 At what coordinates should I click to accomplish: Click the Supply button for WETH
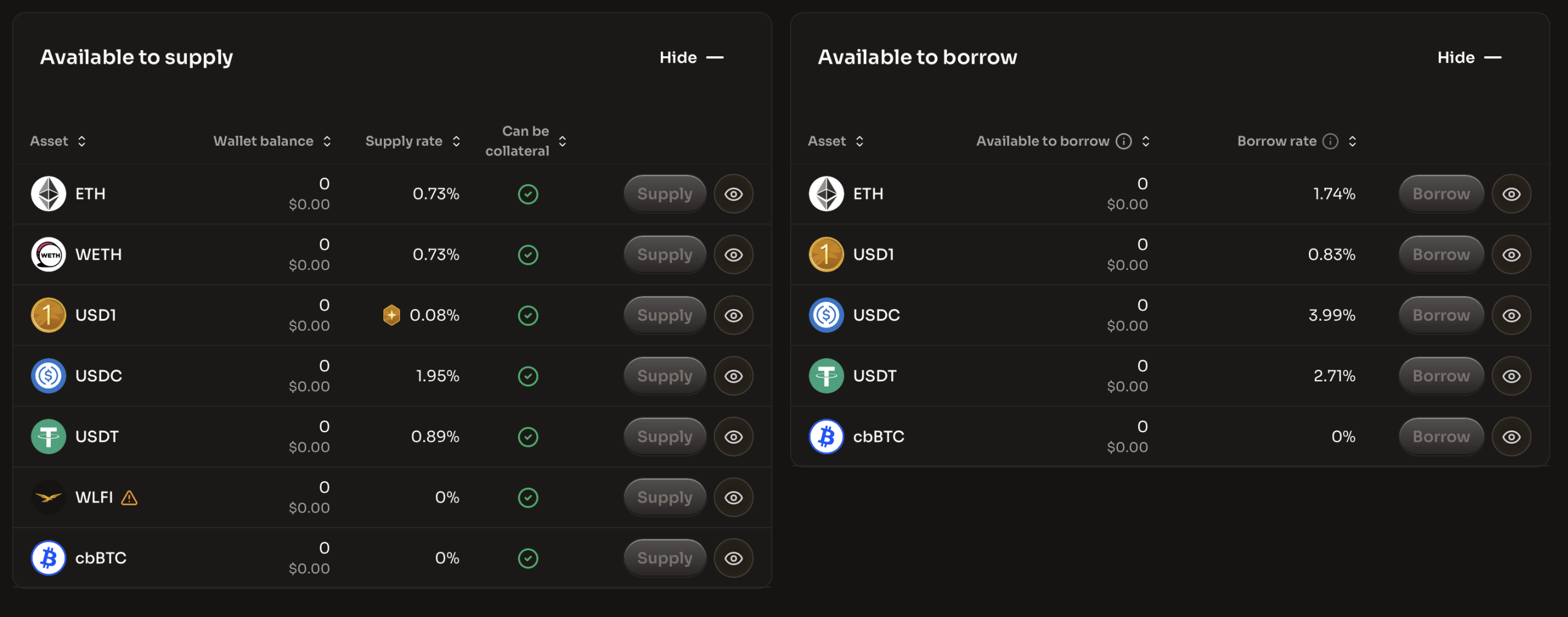pyautogui.click(x=664, y=254)
